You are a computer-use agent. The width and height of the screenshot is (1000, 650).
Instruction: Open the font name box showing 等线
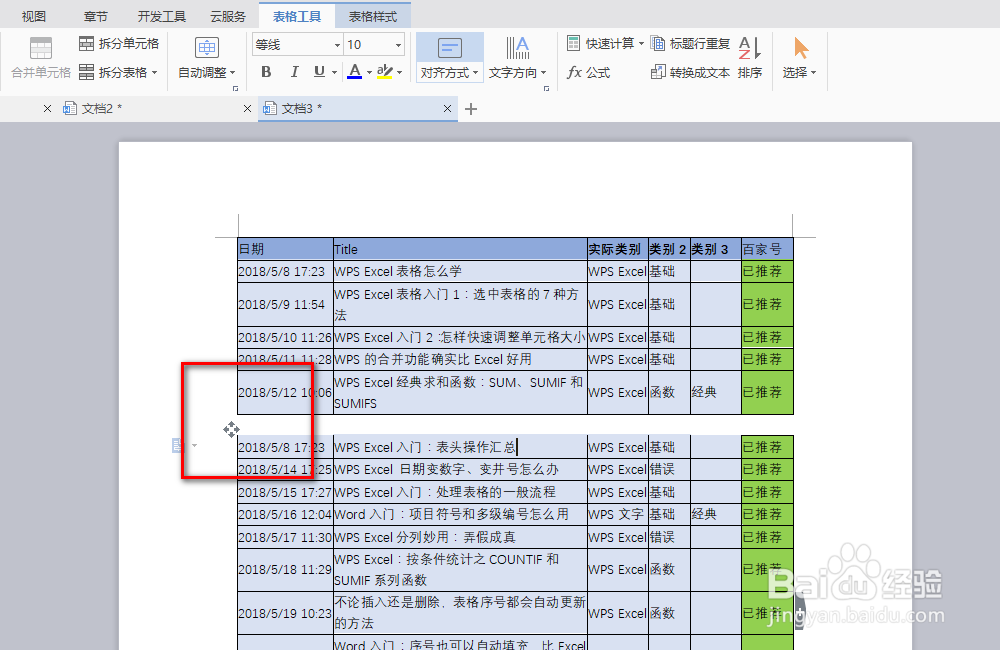298,45
